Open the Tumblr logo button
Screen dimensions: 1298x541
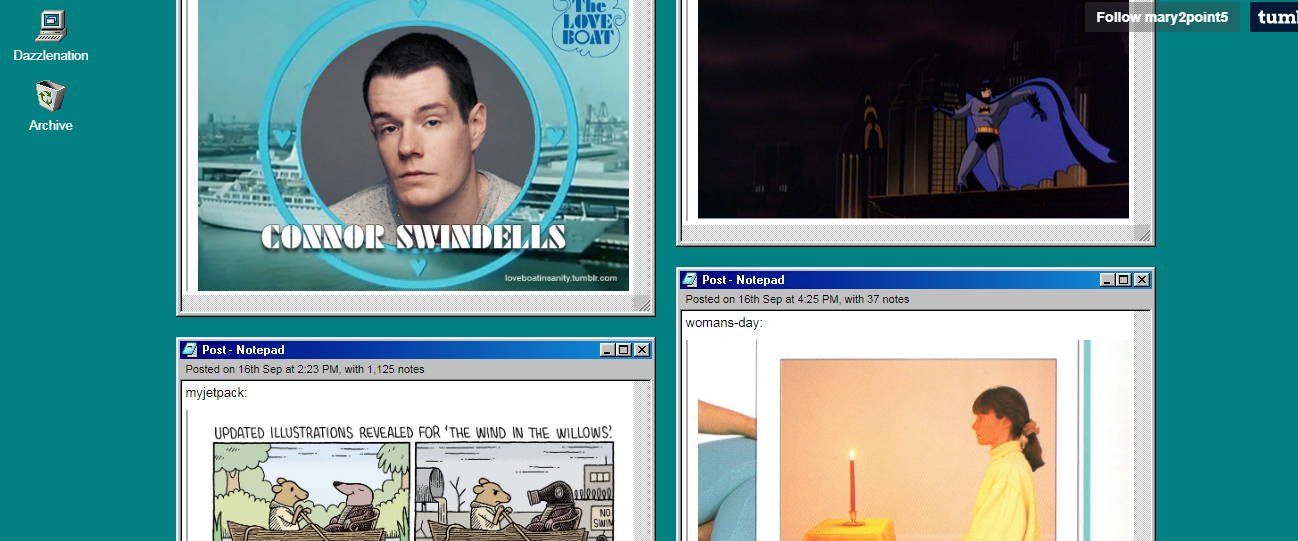(x=1274, y=17)
